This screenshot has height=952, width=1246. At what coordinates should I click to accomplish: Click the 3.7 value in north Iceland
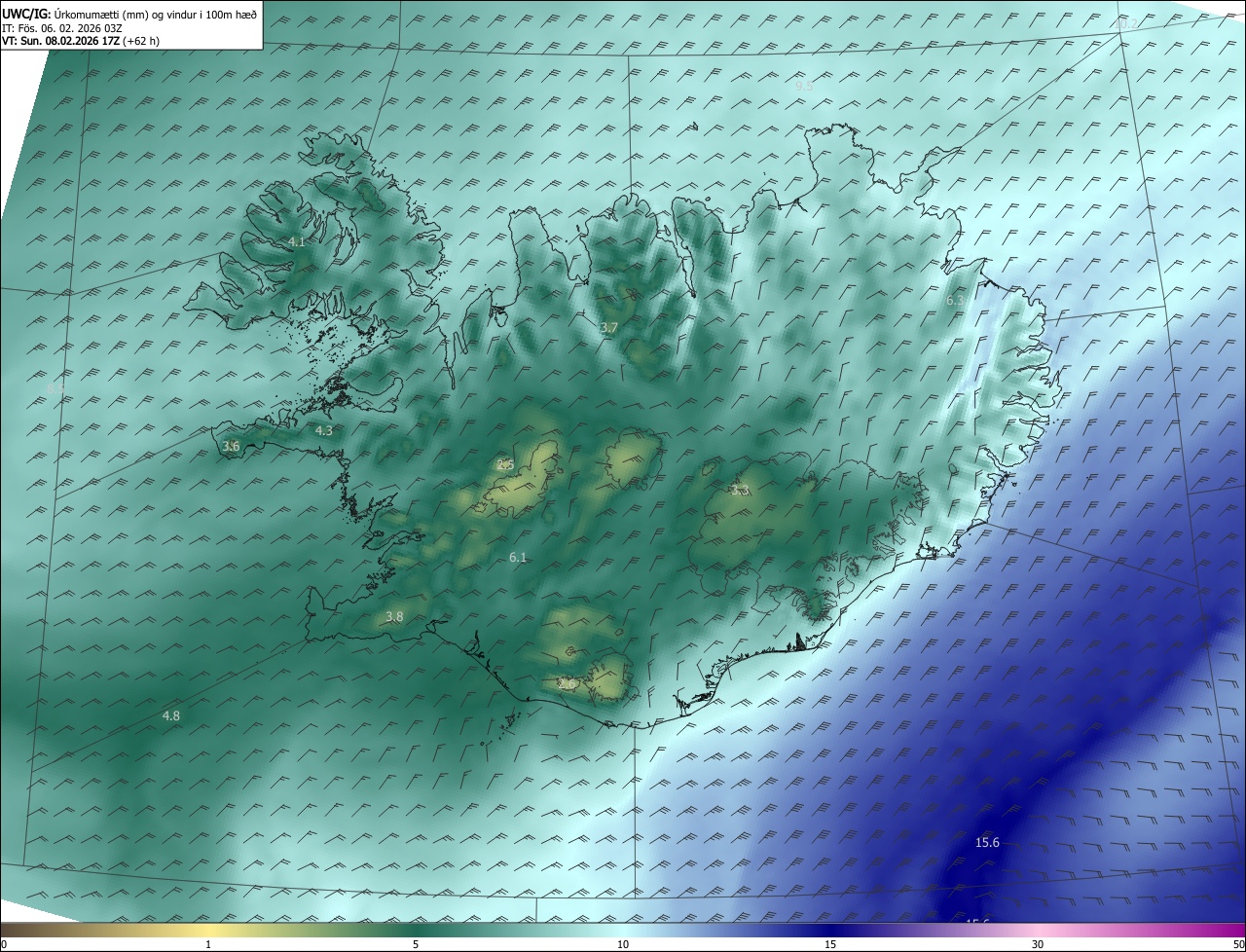[x=608, y=328]
